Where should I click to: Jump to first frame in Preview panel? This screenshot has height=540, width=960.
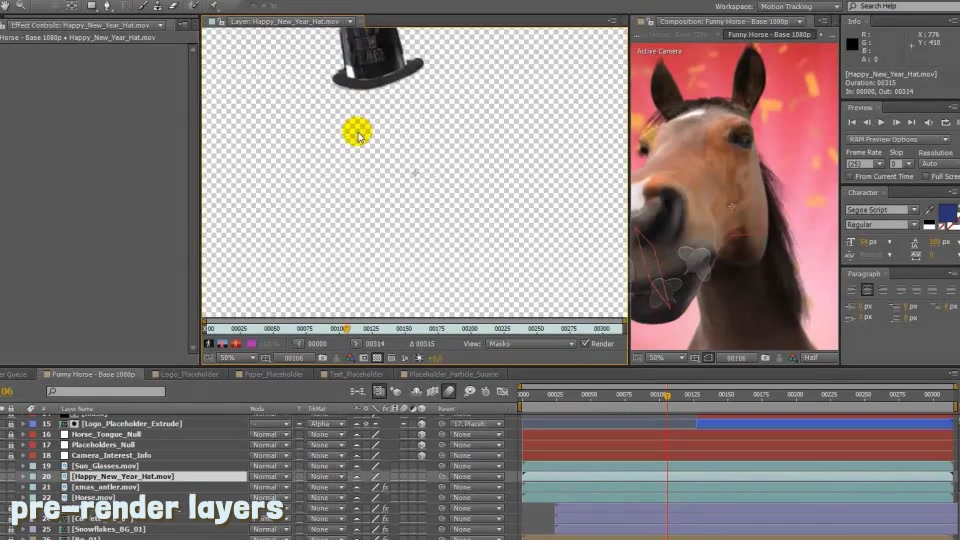[852, 122]
